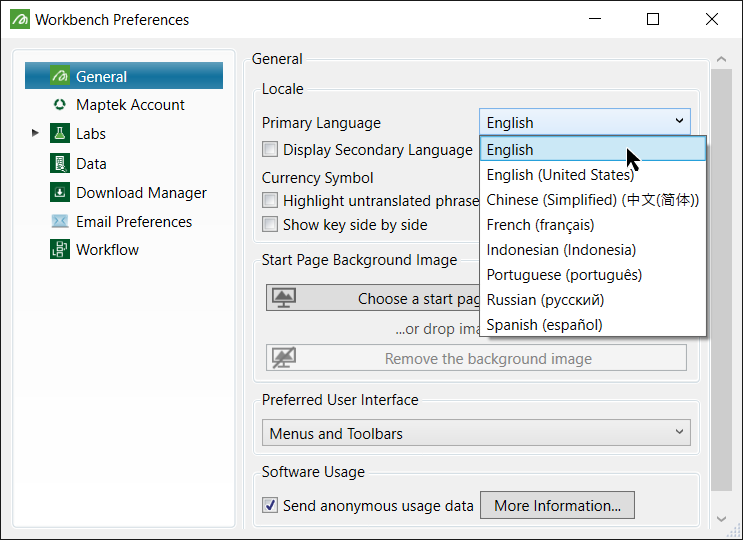Image resolution: width=743 pixels, height=540 pixels.
Task: Expand the Labs tree node arrow
Action: [35, 133]
